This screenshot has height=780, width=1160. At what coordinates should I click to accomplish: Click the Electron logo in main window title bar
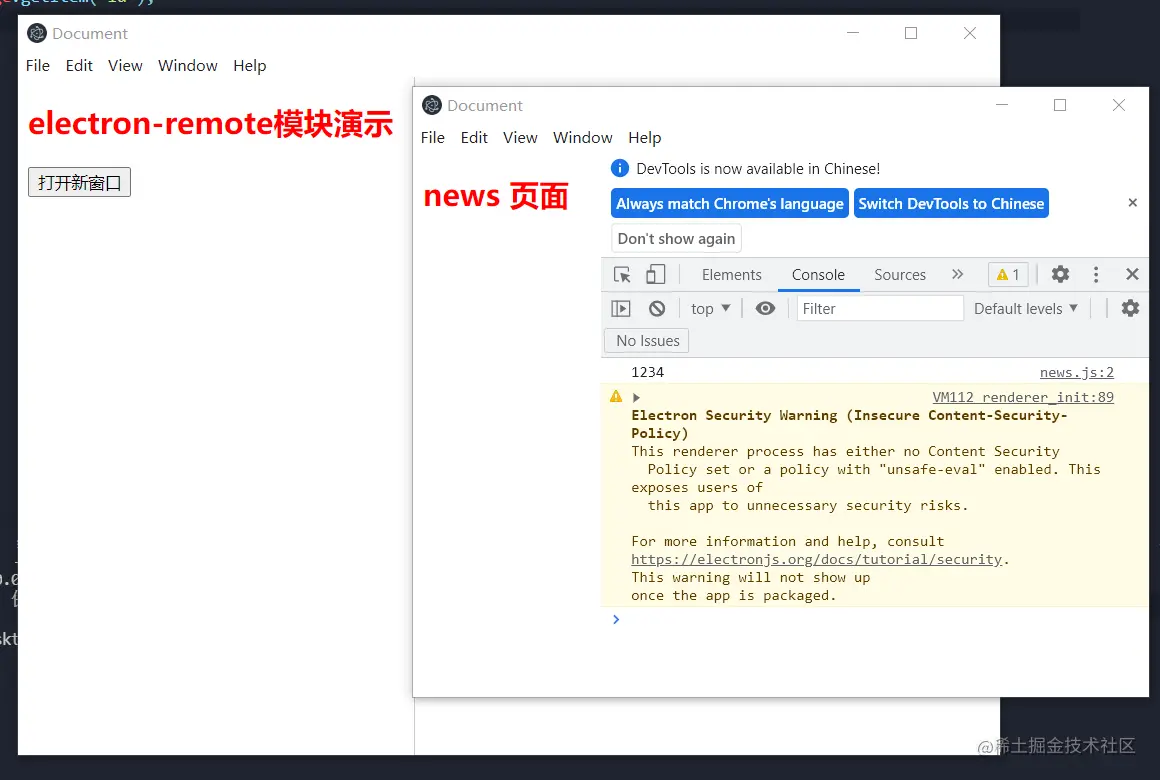pyautogui.click(x=36, y=33)
